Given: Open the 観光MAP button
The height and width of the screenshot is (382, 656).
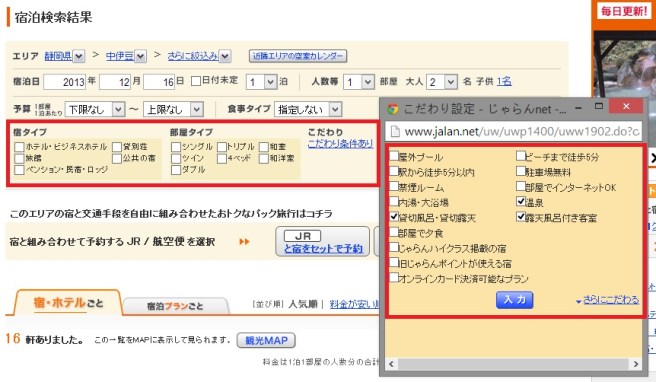Looking at the screenshot, I should [x=266, y=340].
